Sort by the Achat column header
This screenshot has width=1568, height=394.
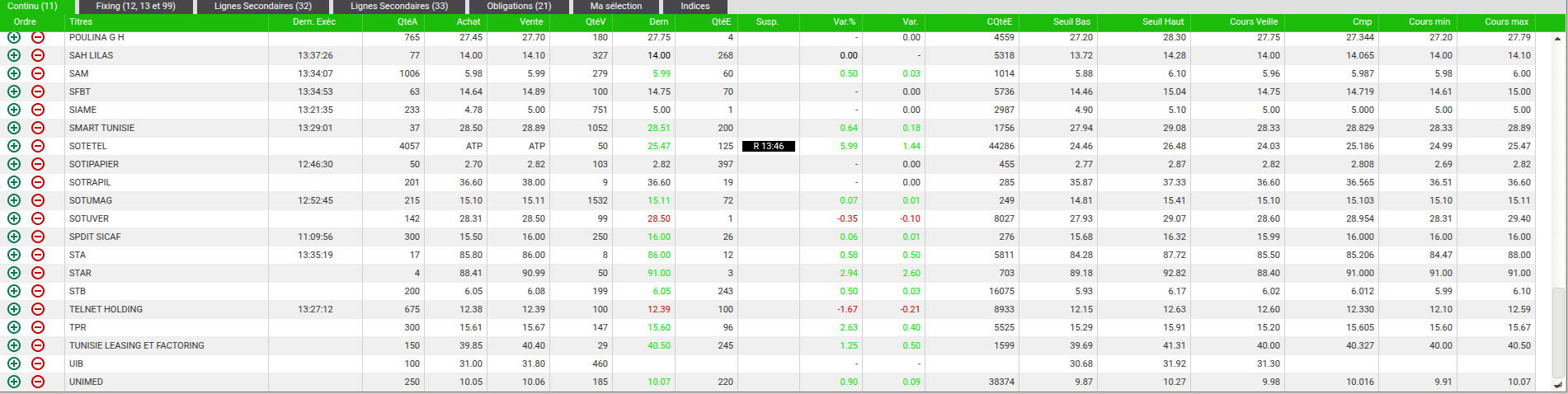point(456,21)
